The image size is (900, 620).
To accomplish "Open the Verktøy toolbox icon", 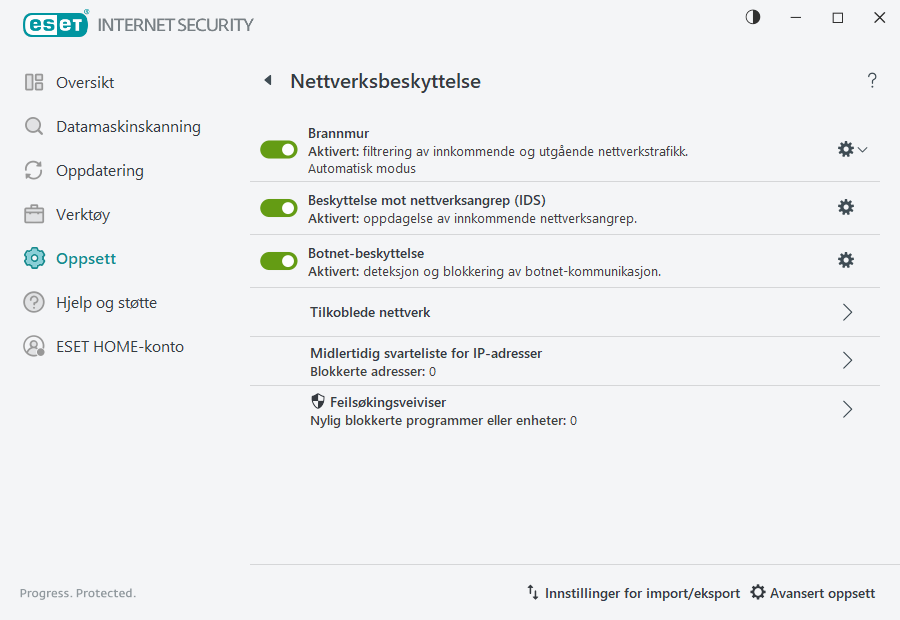I will [33, 214].
